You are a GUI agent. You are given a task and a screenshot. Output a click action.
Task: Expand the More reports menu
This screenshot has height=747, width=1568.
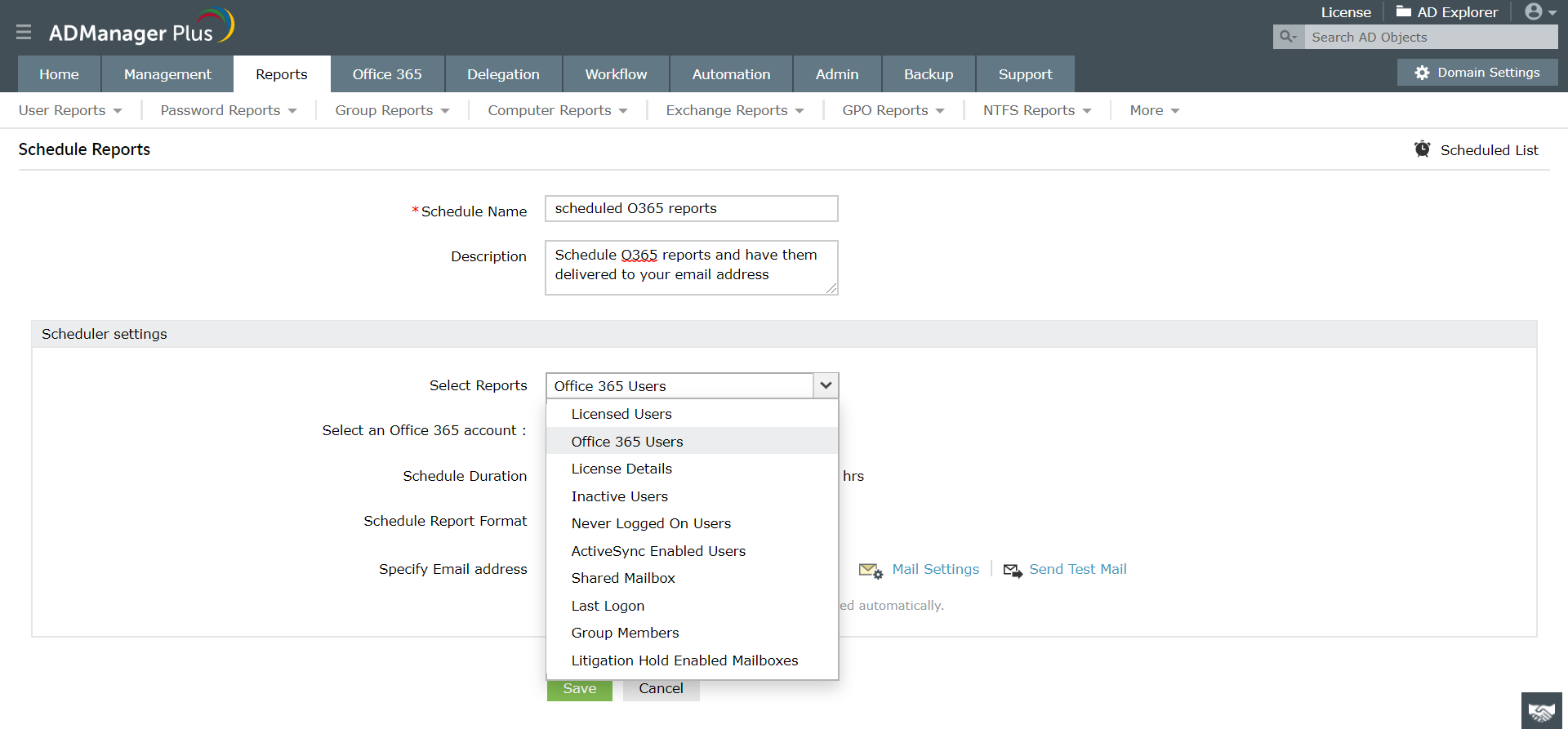tap(1155, 110)
